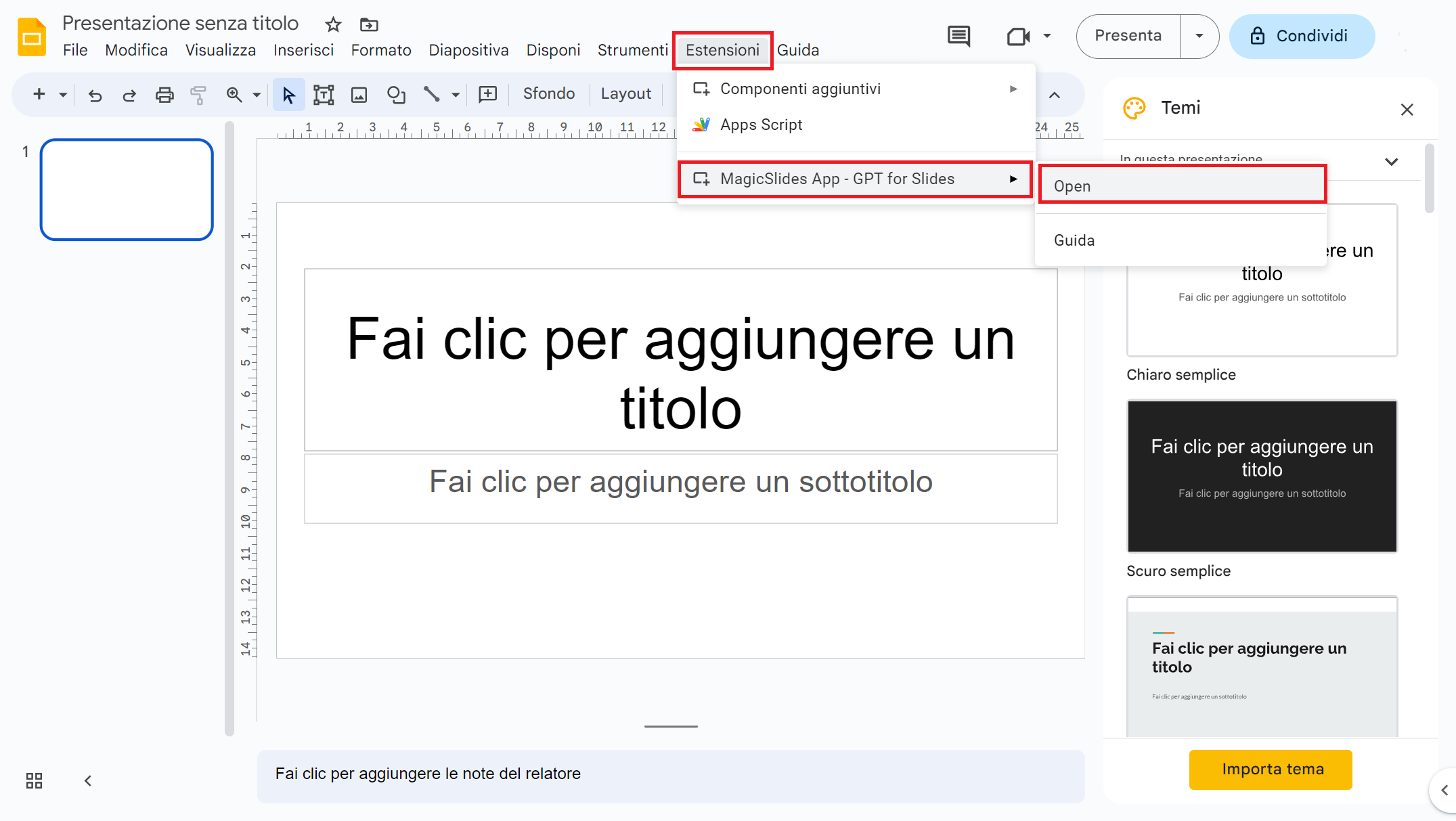Undo the last action
This screenshot has height=821, width=1456.
[95, 95]
